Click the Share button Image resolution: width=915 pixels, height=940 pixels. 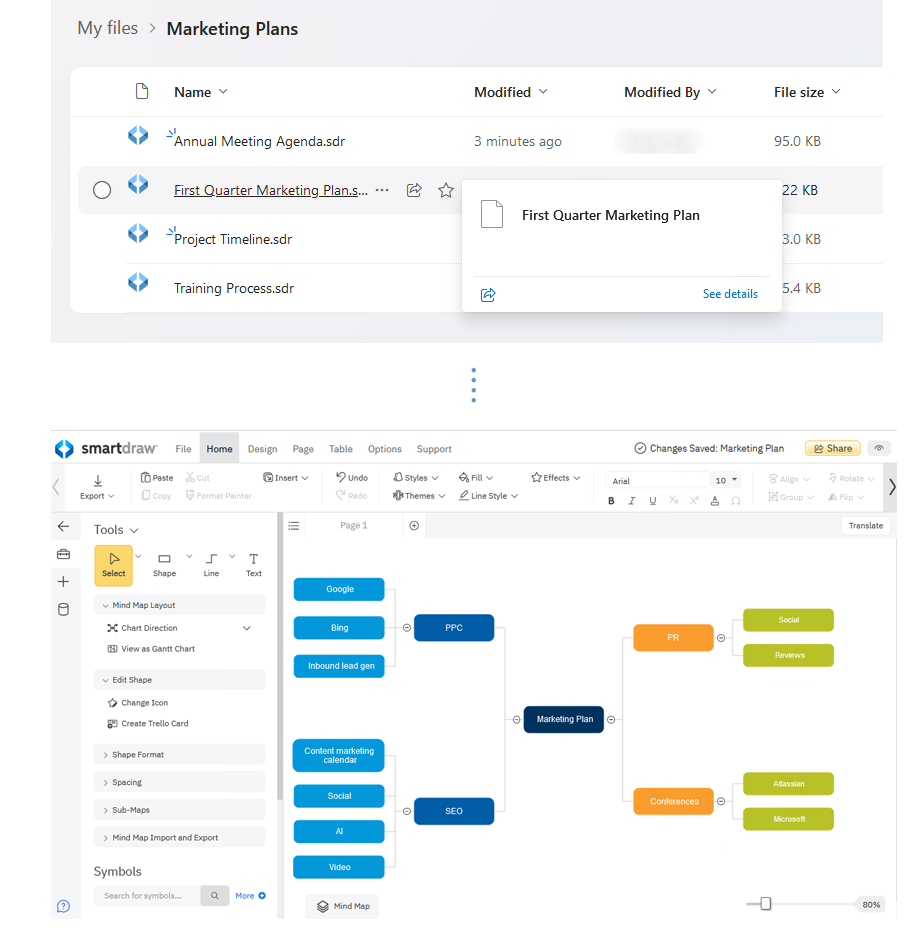(832, 448)
